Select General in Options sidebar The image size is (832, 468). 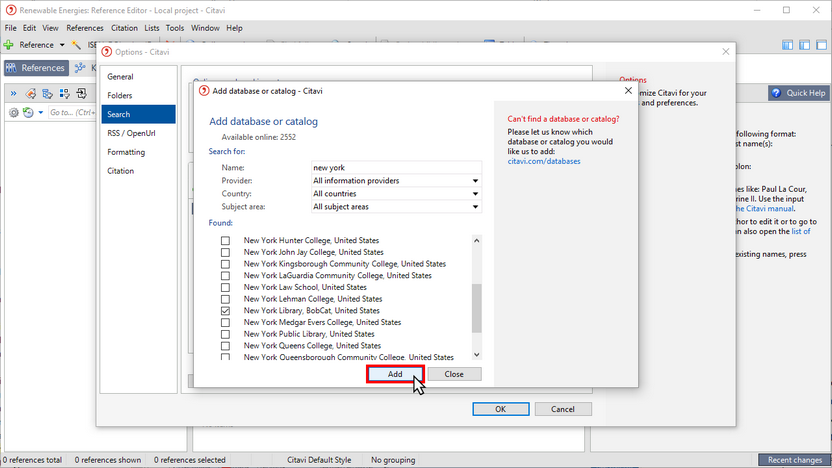(x=138, y=77)
